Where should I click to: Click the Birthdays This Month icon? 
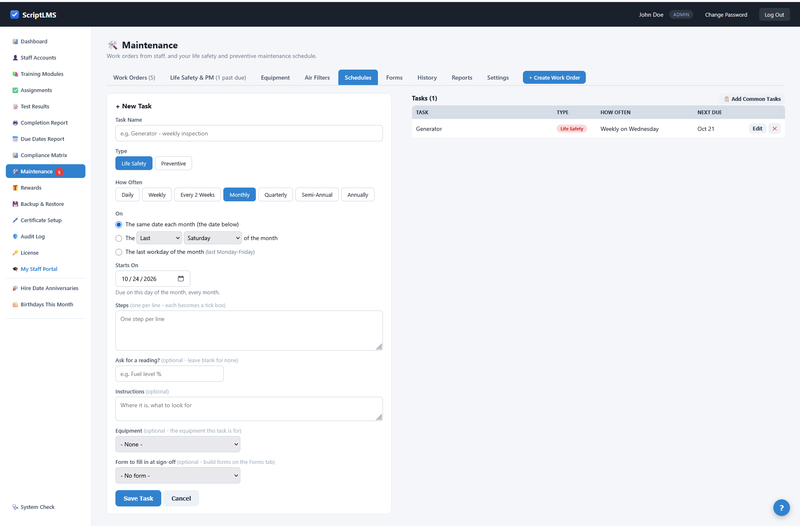[x=15, y=305]
